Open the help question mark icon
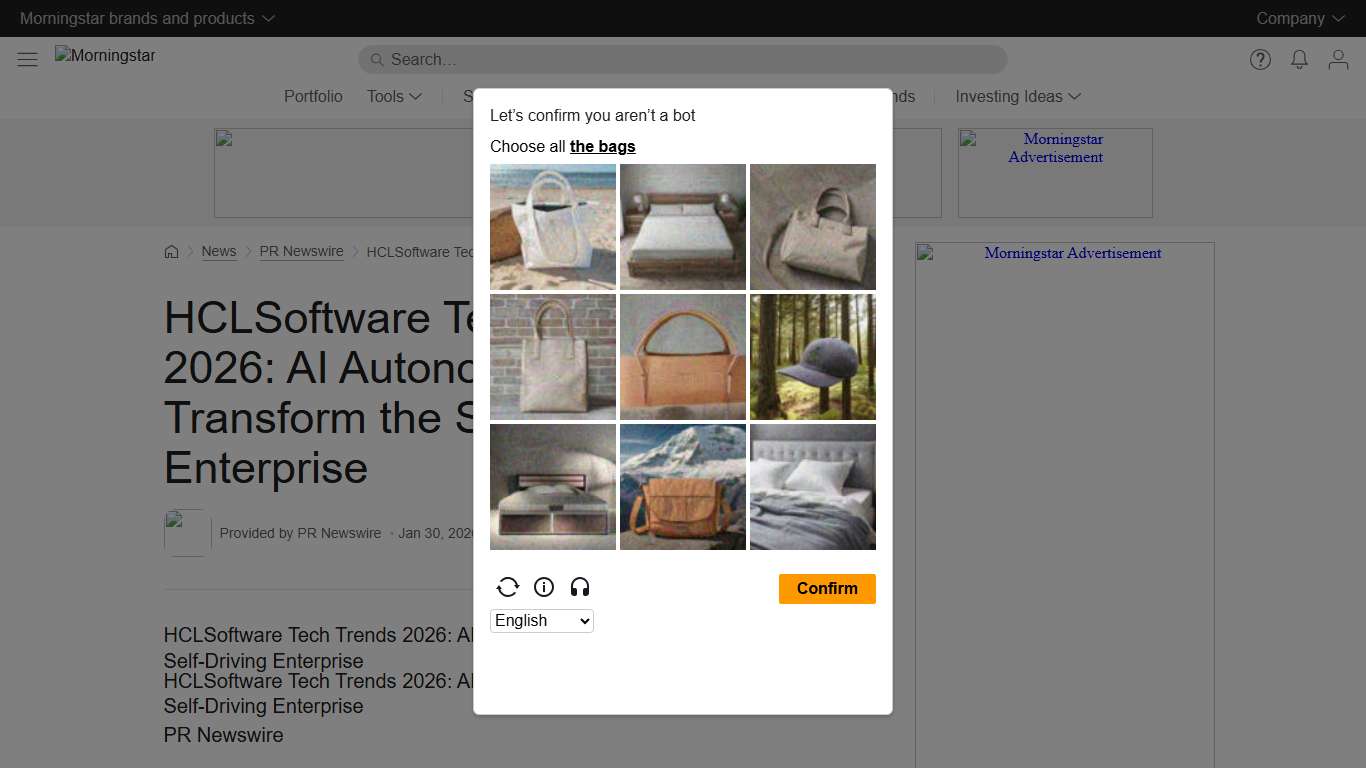 tap(1260, 60)
